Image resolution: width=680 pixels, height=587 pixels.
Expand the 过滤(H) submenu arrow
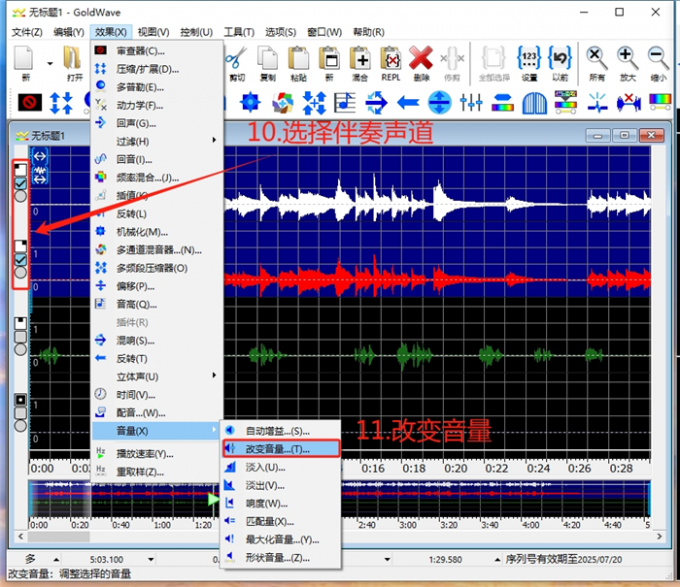point(214,140)
